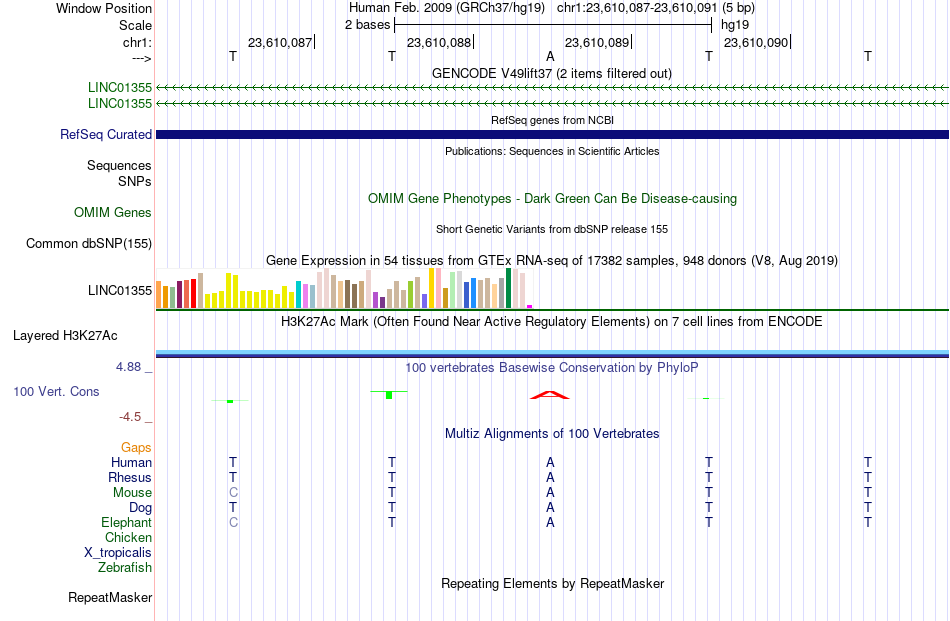Open 100 vertebrates Basewise Conservation by PhyloP title
The width and height of the screenshot is (950, 621).
pyautogui.click(x=551, y=367)
